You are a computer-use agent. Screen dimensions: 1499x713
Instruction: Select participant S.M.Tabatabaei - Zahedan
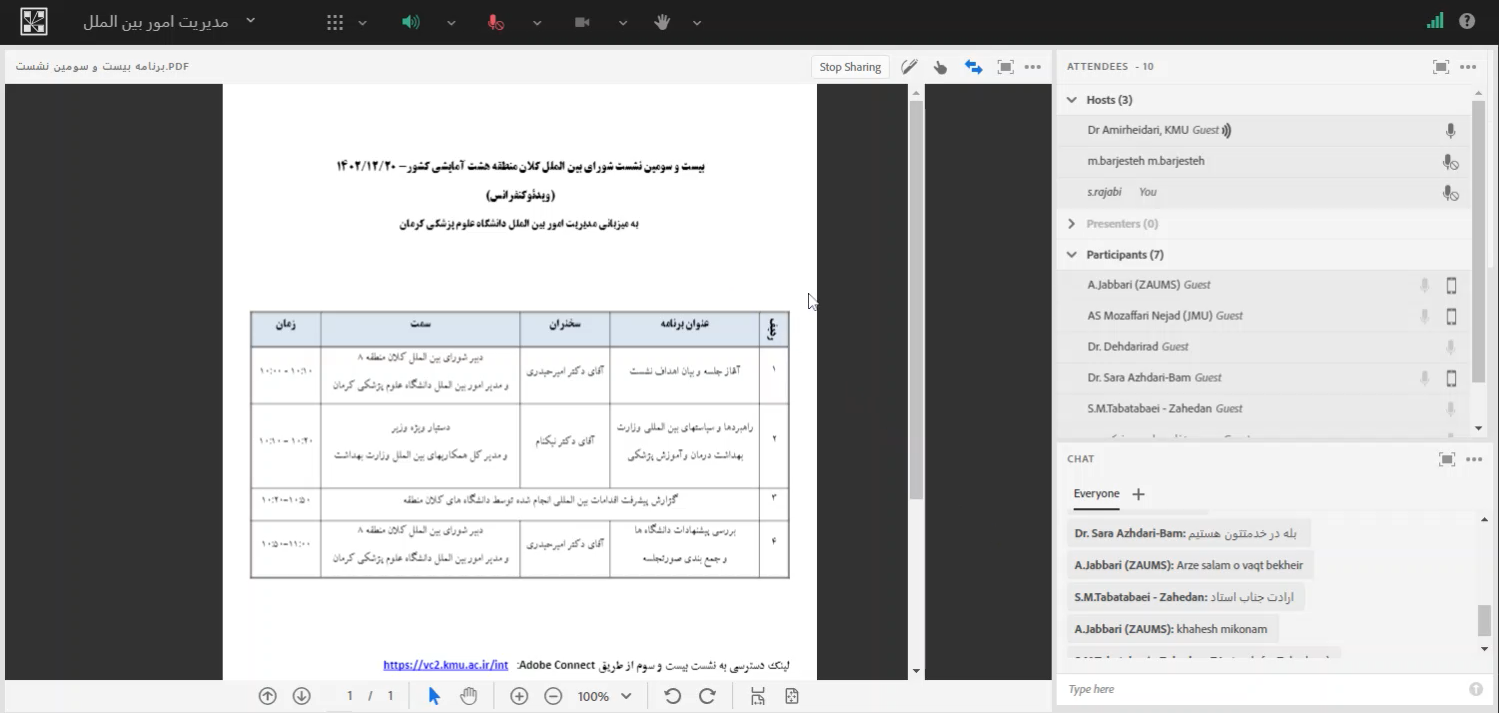1264,410
